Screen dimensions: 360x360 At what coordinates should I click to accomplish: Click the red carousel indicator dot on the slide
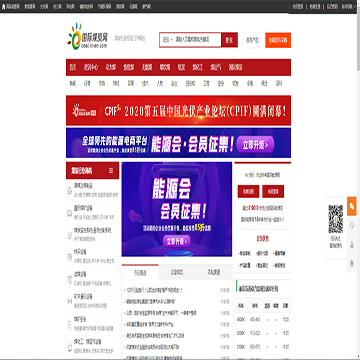(x=226, y=251)
